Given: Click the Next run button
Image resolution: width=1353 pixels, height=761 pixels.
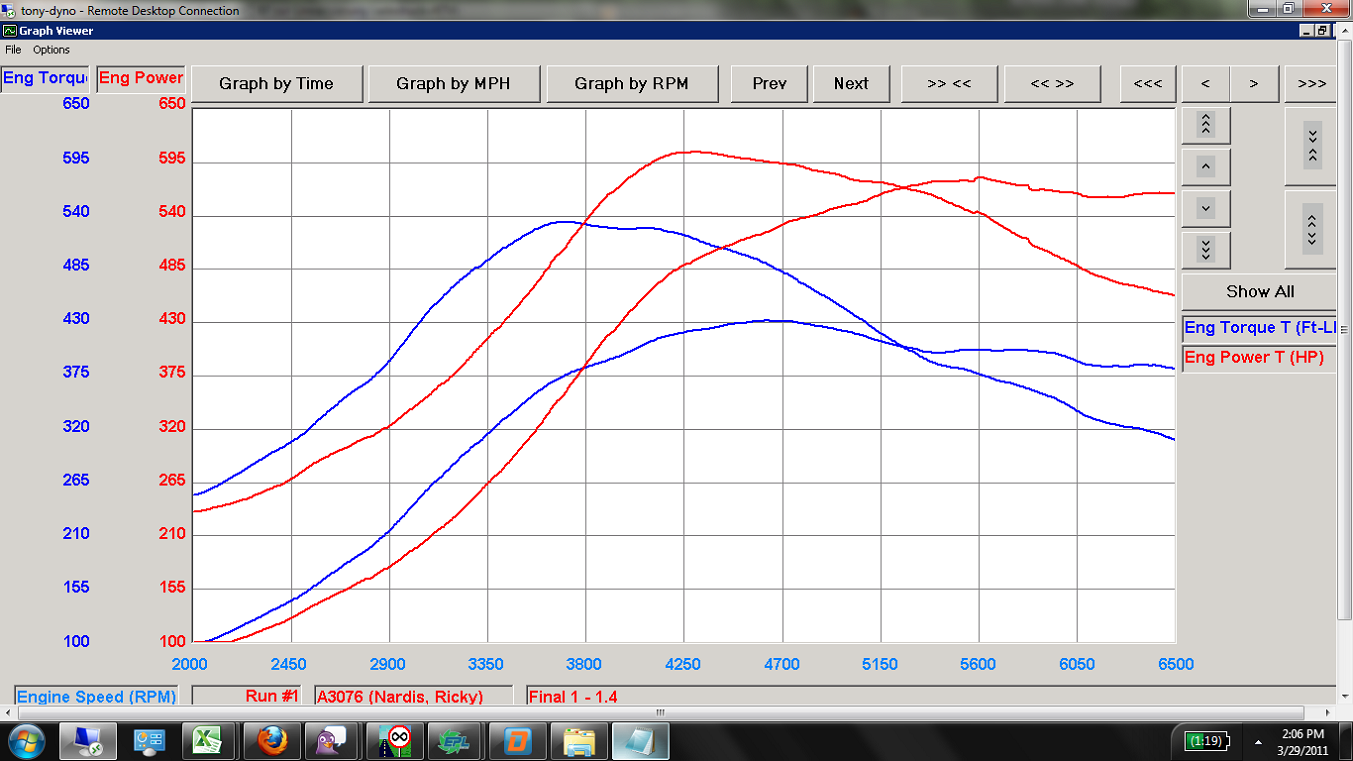Looking at the screenshot, I should coord(851,84).
